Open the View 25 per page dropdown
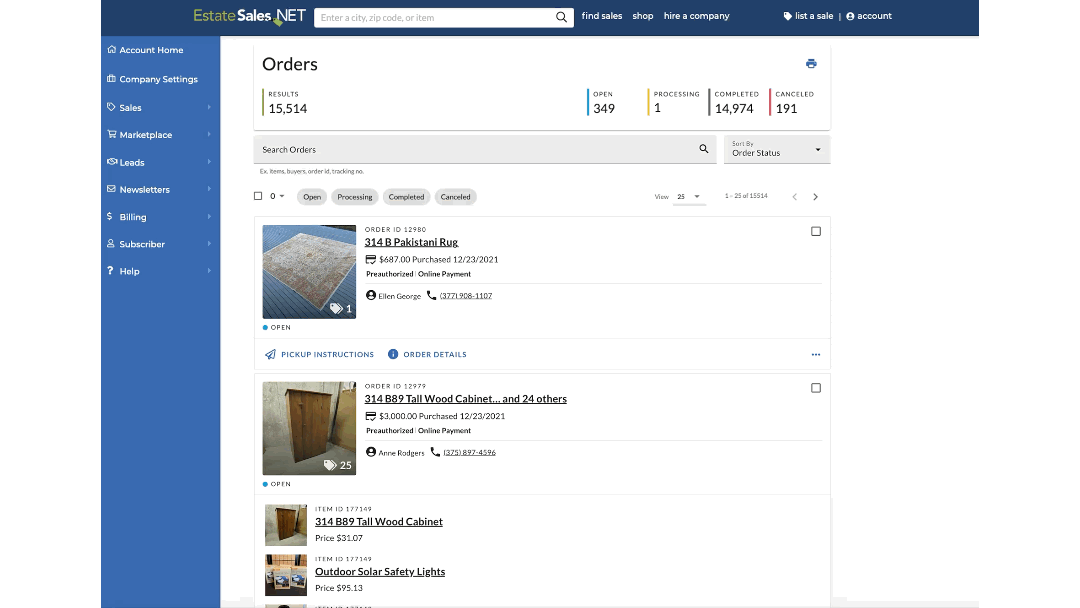 pyautogui.click(x=688, y=197)
